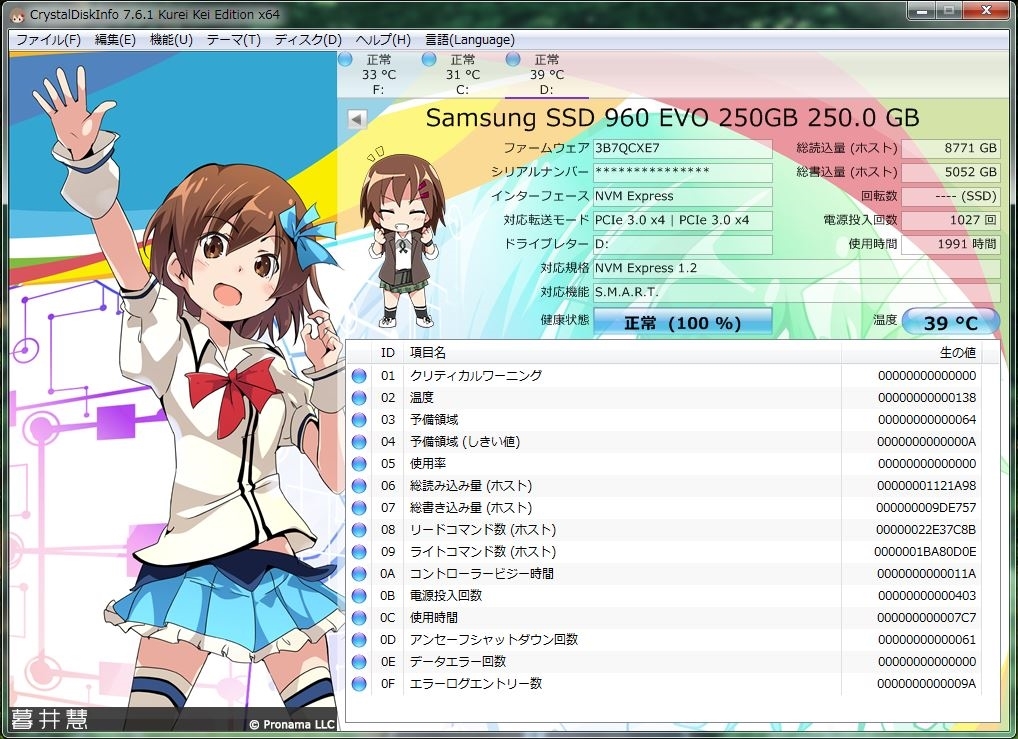Image resolution: width=1018 pixels, height=739 pixels.
Task: Click the firmware field 3B7QCXE7
Action: pos(682,148)
